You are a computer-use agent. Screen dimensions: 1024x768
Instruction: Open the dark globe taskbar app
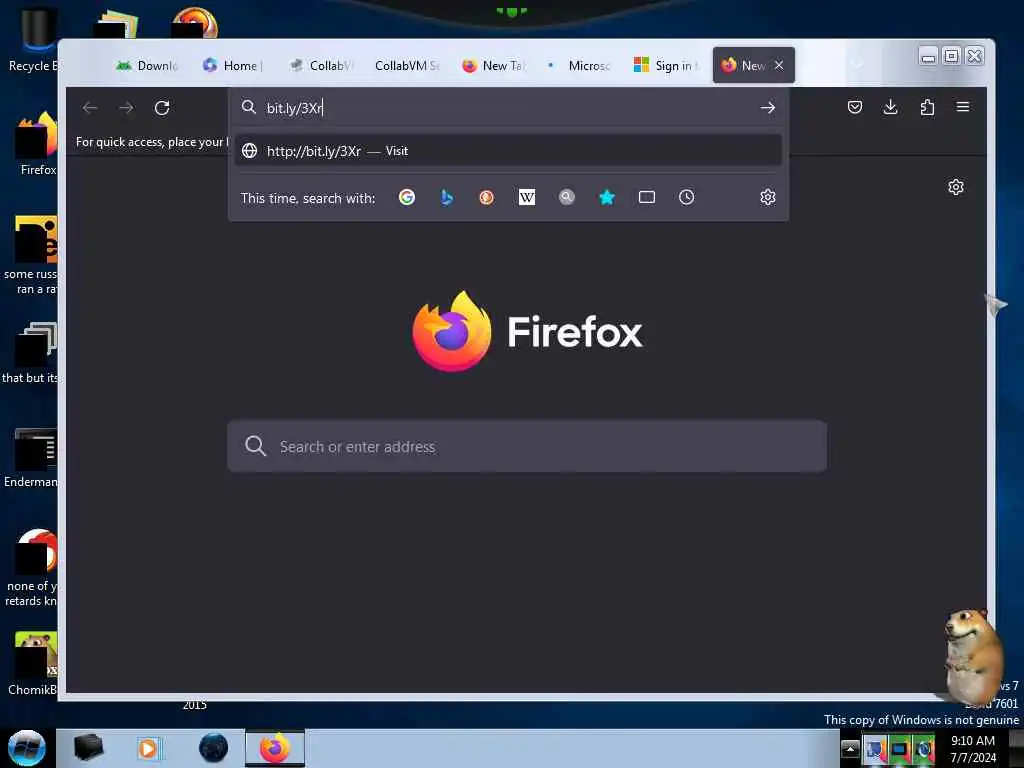[214, 748]
